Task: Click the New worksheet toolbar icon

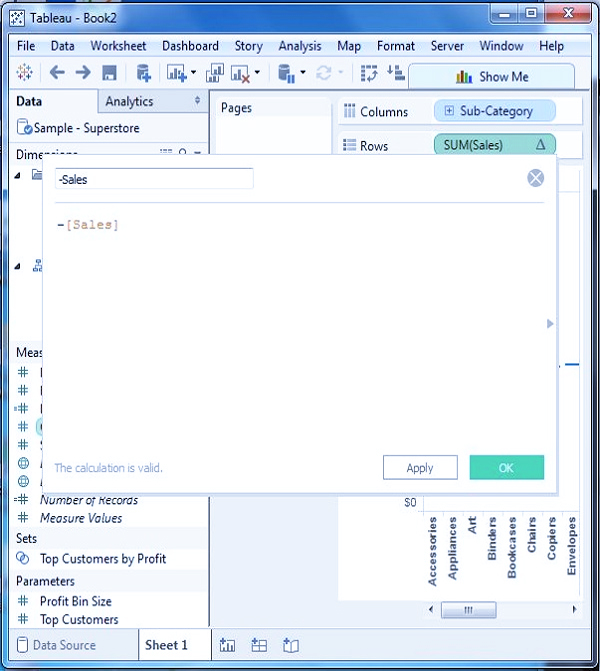Action: tap(176, 73)
